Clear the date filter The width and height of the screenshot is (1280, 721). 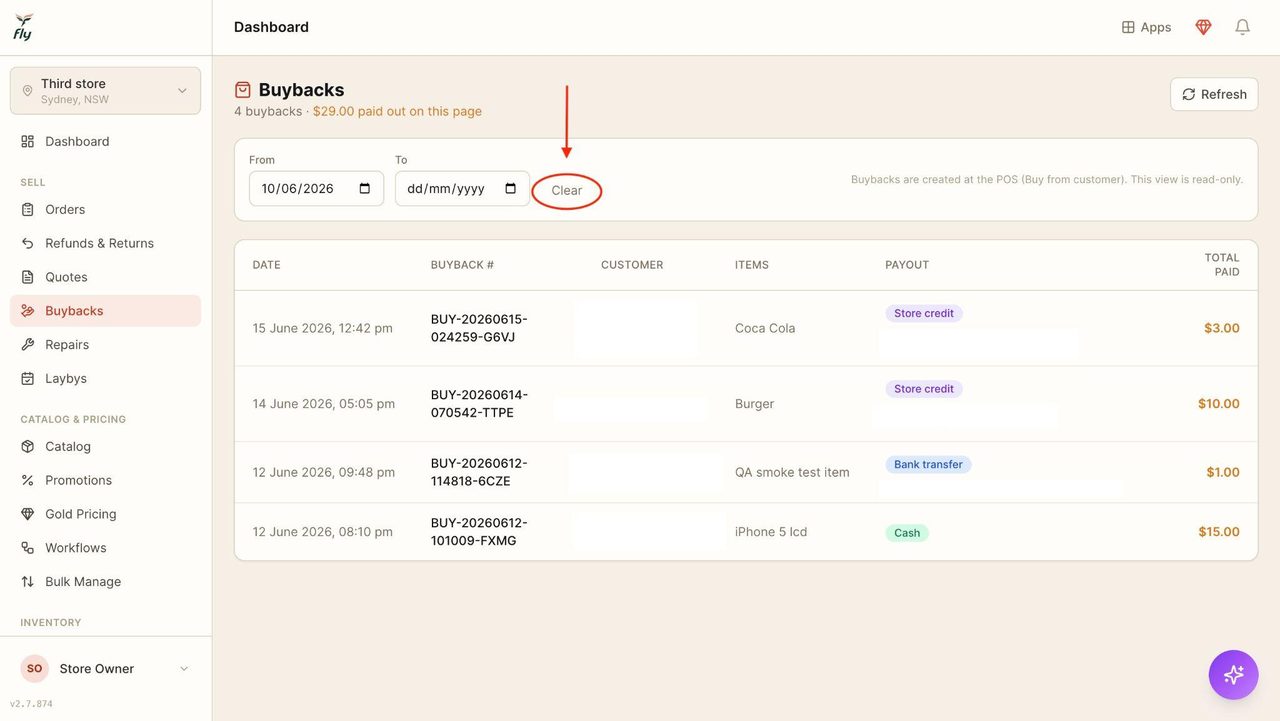[566, 190]
